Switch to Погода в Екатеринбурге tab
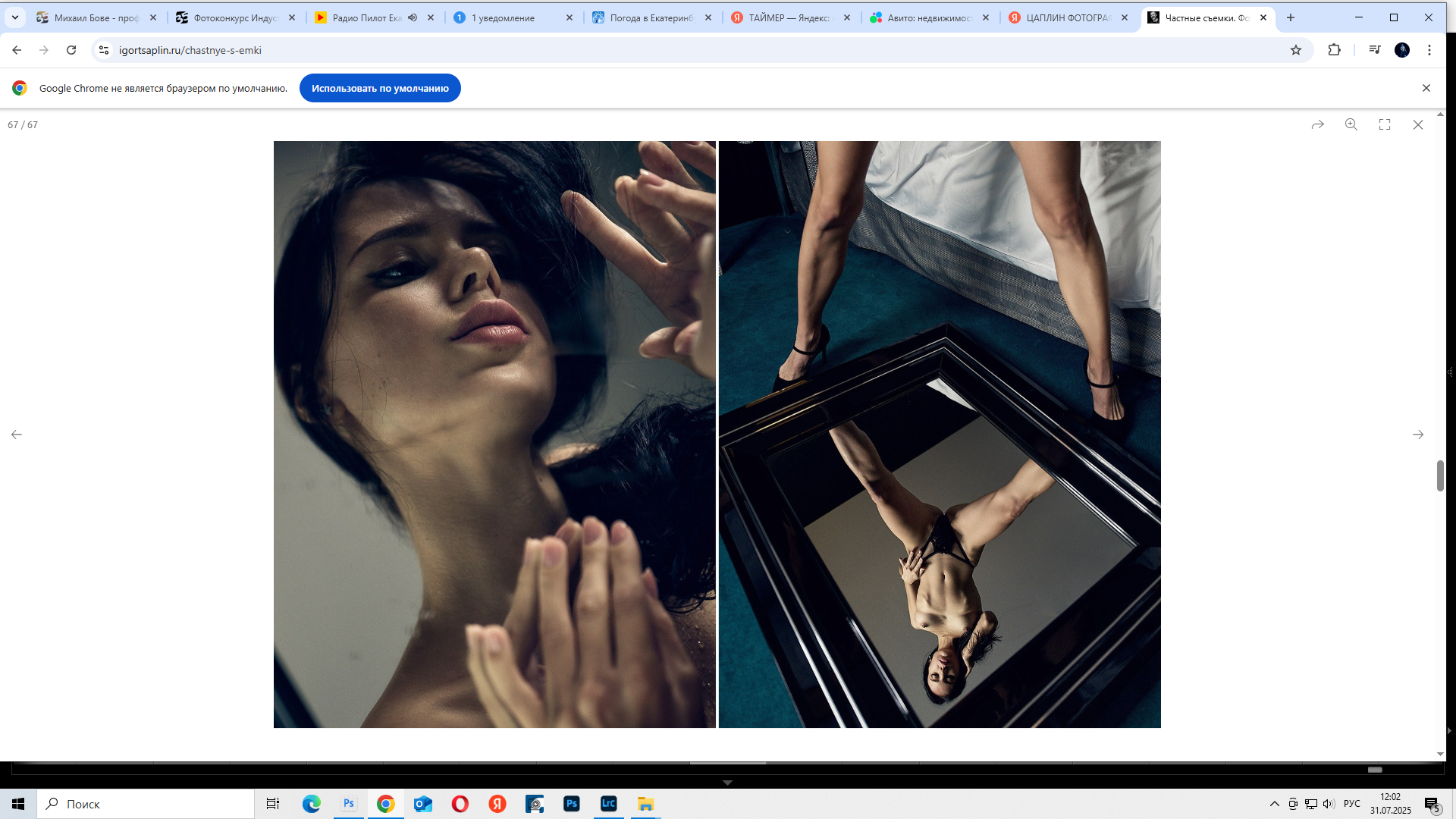 coord(651,17)
